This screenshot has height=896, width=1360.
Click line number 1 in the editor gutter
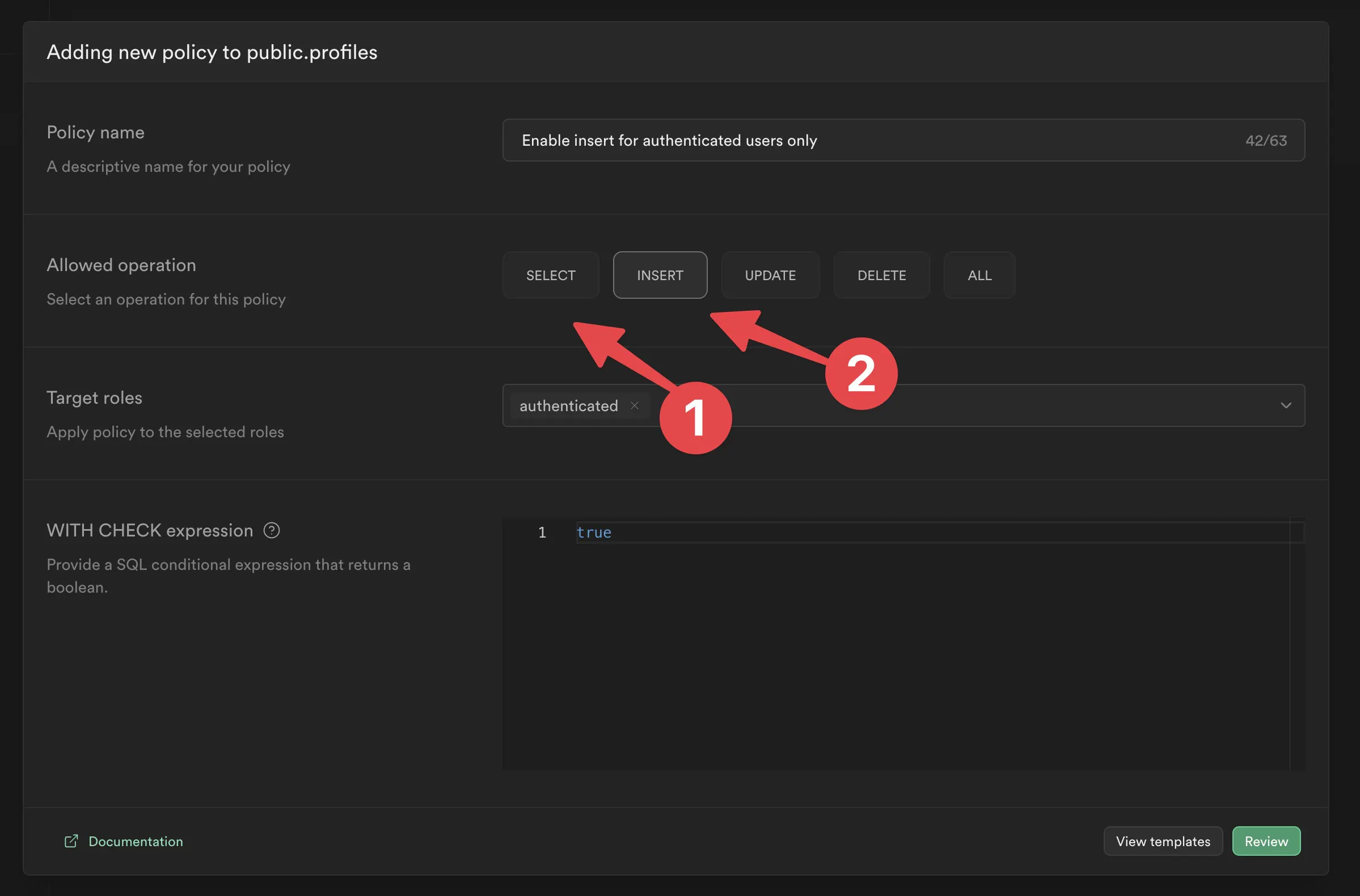click(x=542, y=532)
